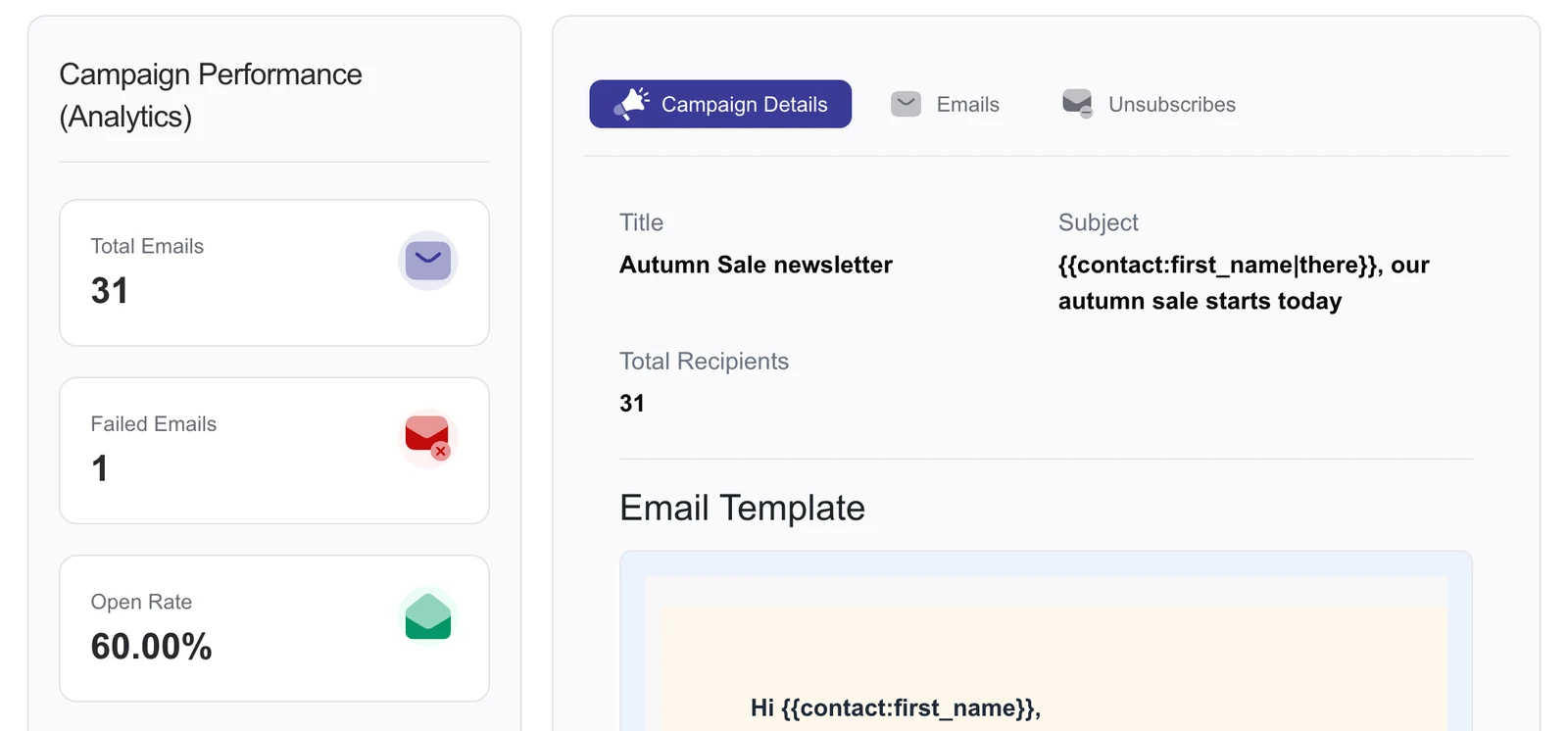The image size is (1568, 731).
Task: Click the megaphone icon in Campaign Details
Action: point(632,104)
